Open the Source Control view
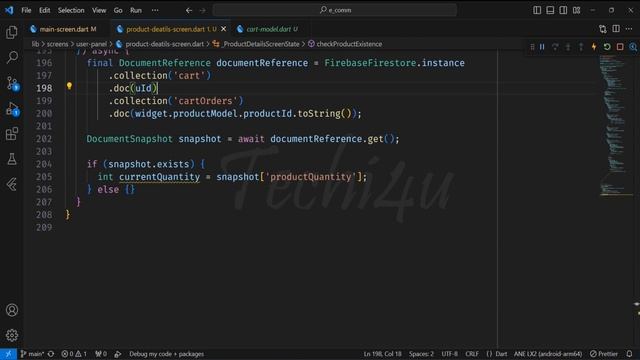Viewport: 640px width, 360px height. pyautogui.click(x=12, y=83)
